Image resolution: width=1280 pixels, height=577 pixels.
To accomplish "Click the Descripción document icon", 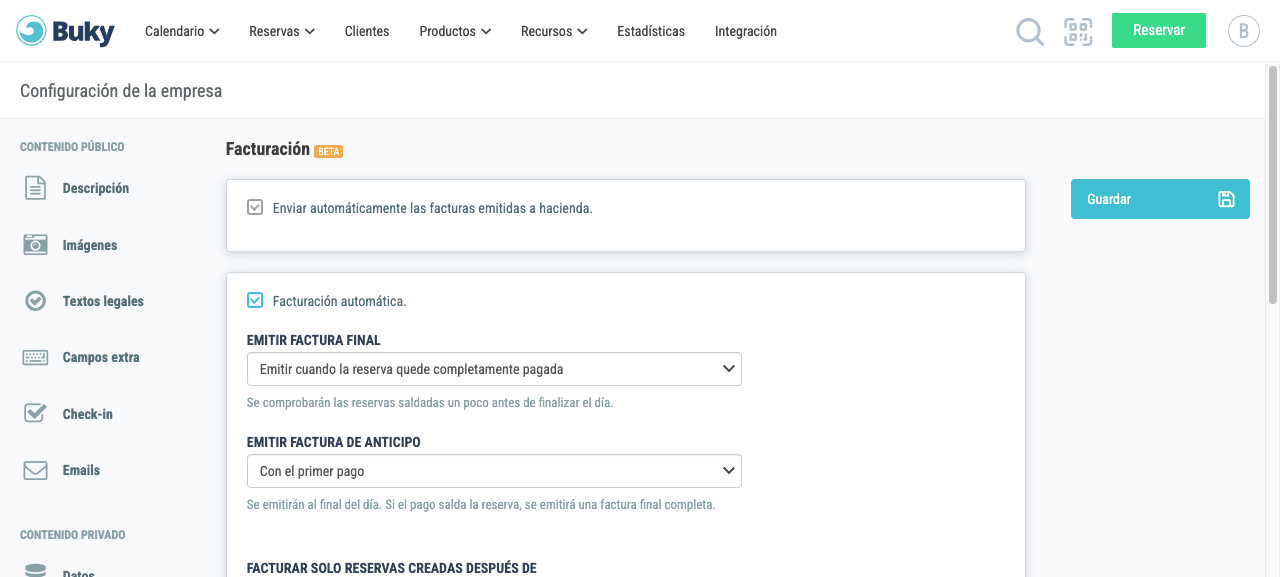I will click(36, 188).
